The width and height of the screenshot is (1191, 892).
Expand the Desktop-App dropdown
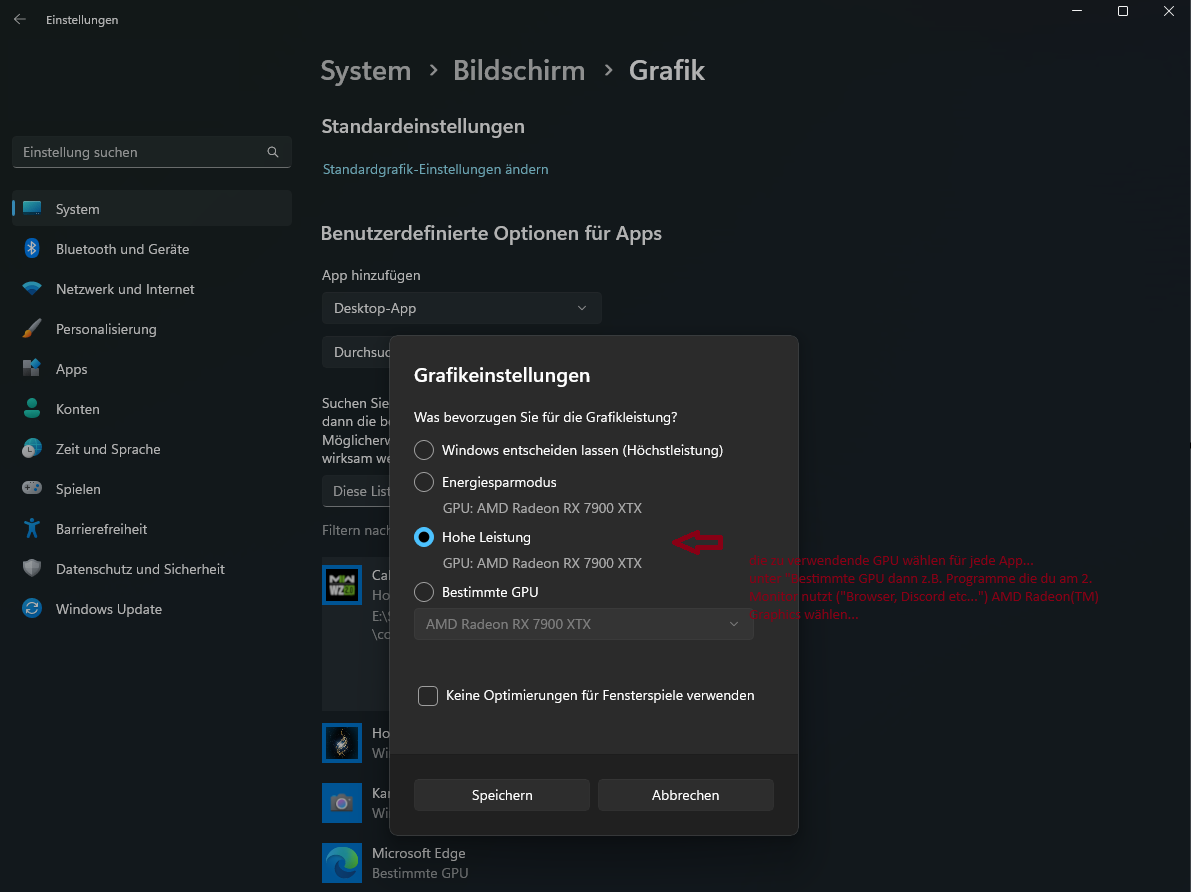click(461, 308)
